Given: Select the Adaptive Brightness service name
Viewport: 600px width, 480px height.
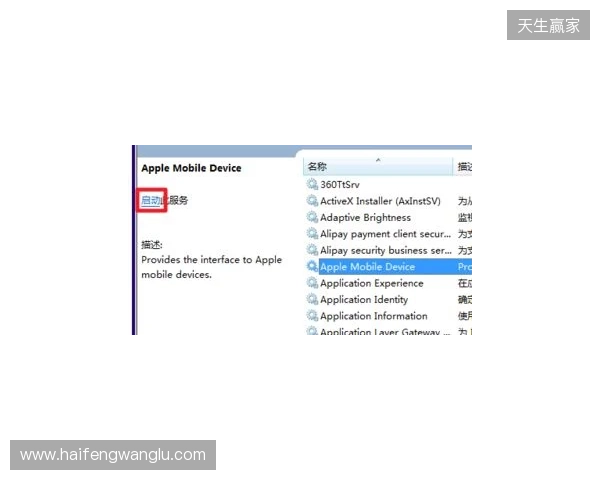Looking at the screenshot, I should pos(365,218).
